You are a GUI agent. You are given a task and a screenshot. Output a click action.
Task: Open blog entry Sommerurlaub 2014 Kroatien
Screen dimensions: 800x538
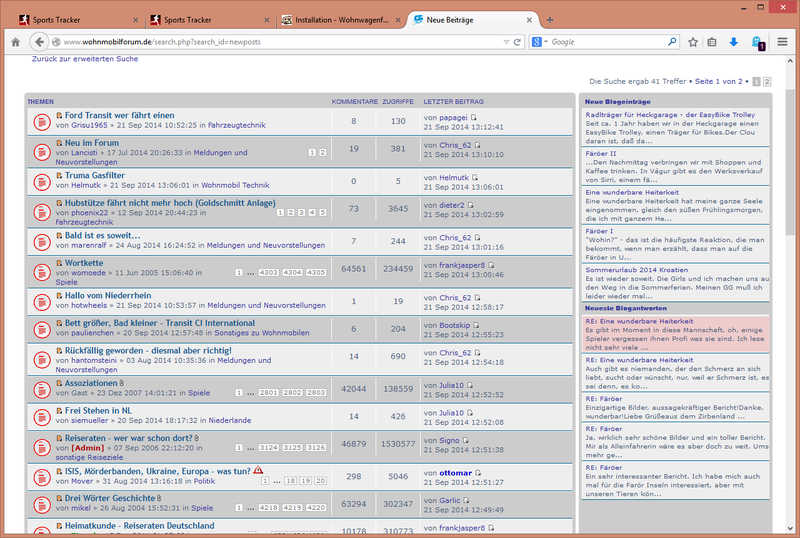636,270
